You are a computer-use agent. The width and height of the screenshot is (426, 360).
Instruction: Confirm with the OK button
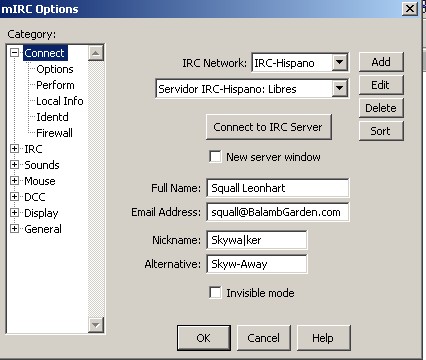[204, 338]
